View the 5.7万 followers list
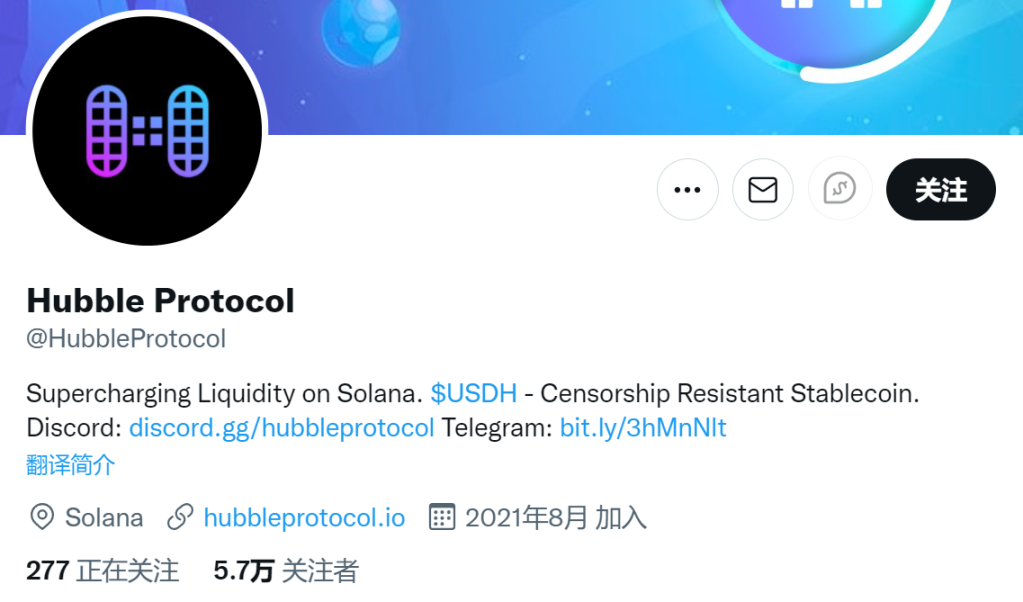1023x602 pixels. pos(286,571)
